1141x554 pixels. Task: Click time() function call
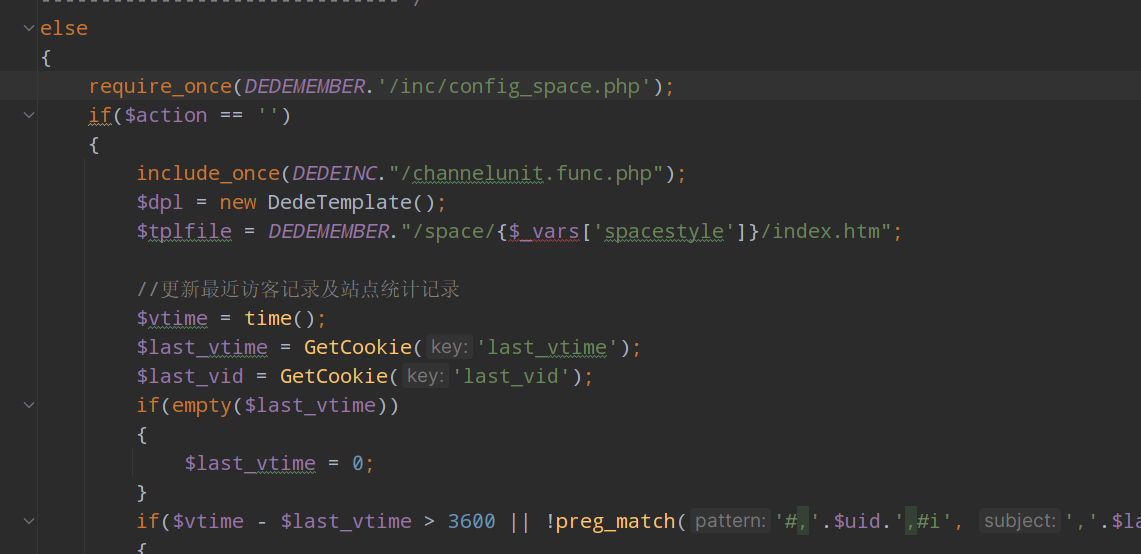pyautogui.click(x=280, y=318)
